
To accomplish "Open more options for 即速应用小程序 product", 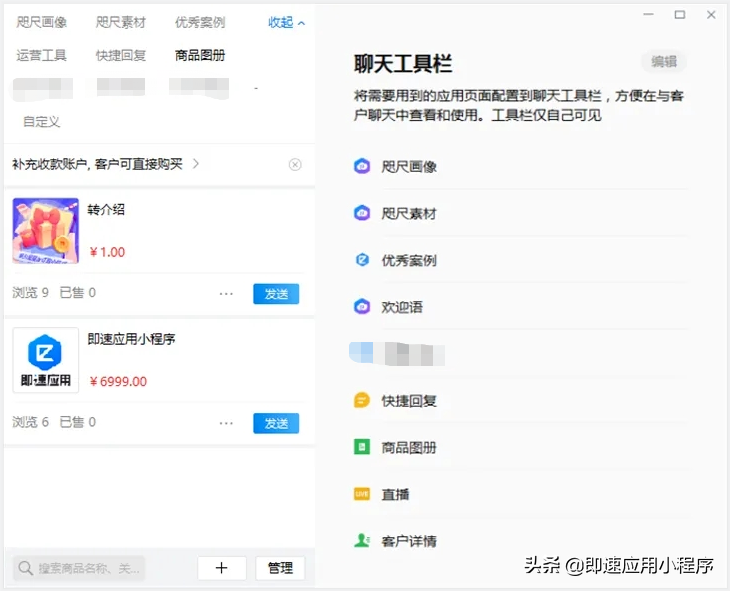I will 226,423.
